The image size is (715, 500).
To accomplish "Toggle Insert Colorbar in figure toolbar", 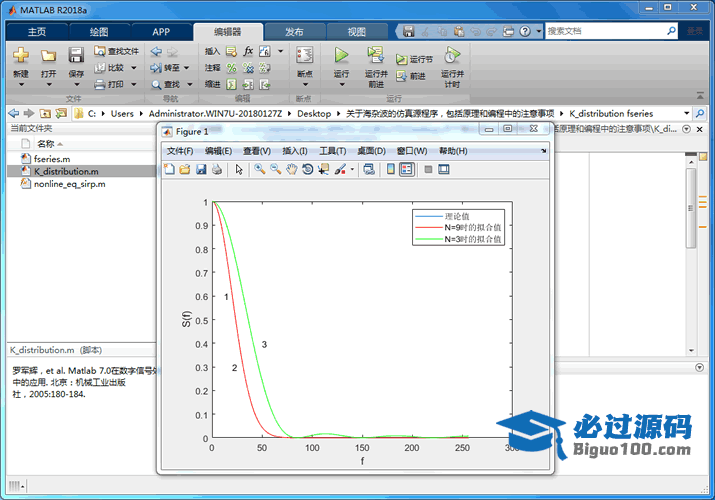I will point(391,170).
